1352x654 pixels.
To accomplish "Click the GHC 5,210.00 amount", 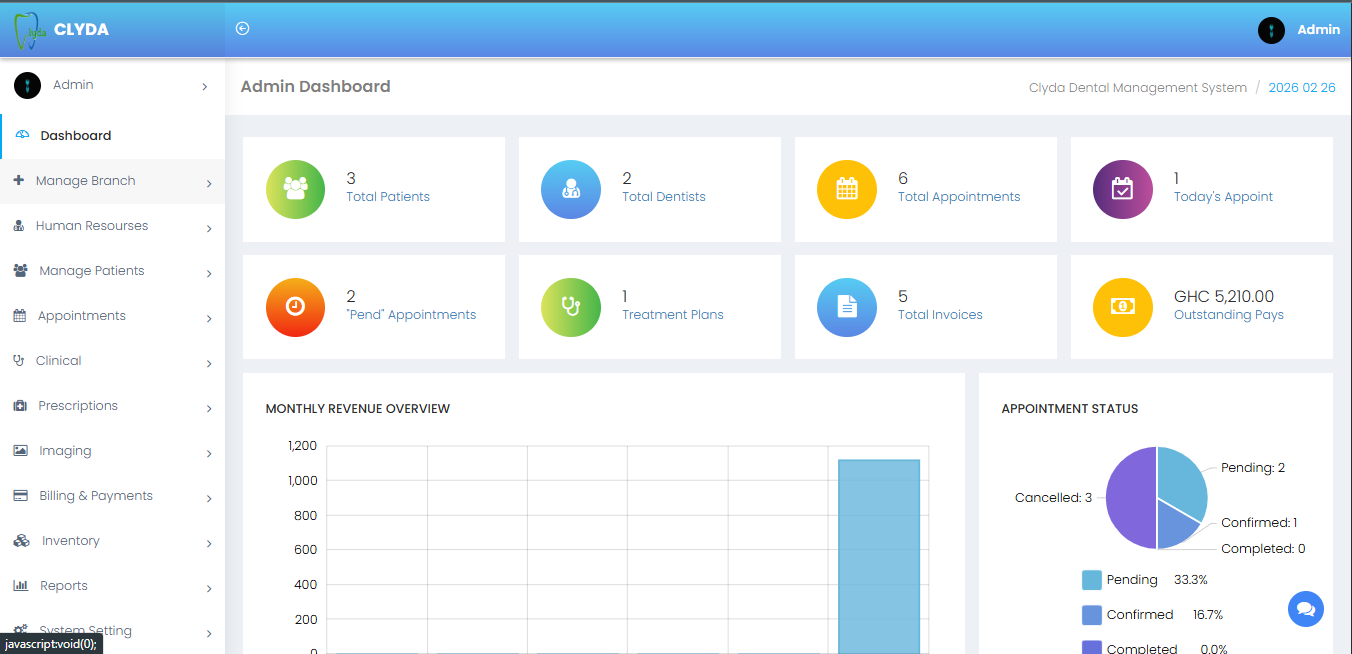I will pos(1224,296).
